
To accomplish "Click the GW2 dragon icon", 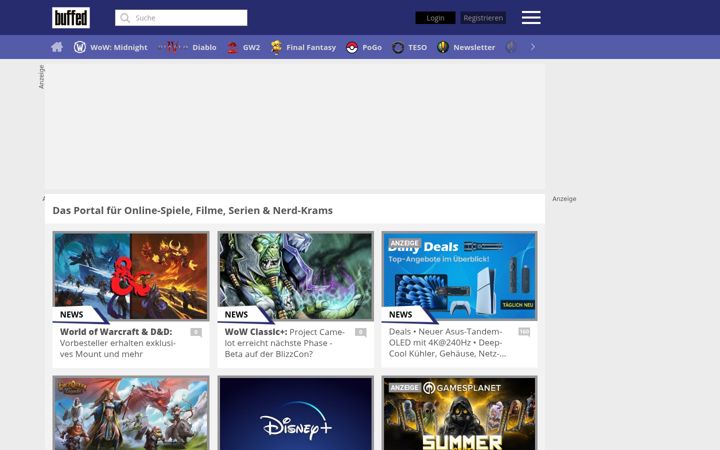I will point(232,47).
